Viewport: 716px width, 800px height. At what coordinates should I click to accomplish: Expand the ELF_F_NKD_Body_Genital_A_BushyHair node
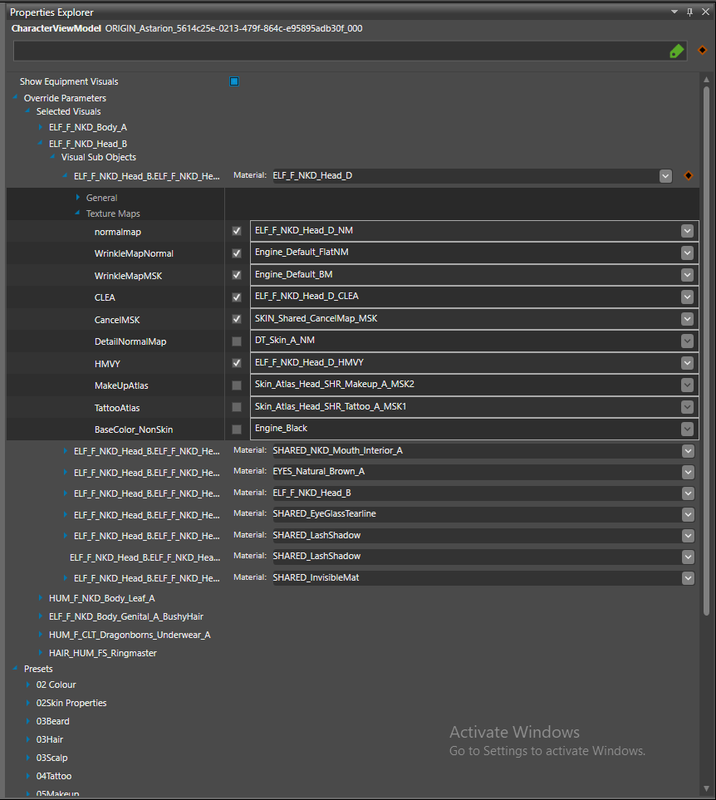40,616
